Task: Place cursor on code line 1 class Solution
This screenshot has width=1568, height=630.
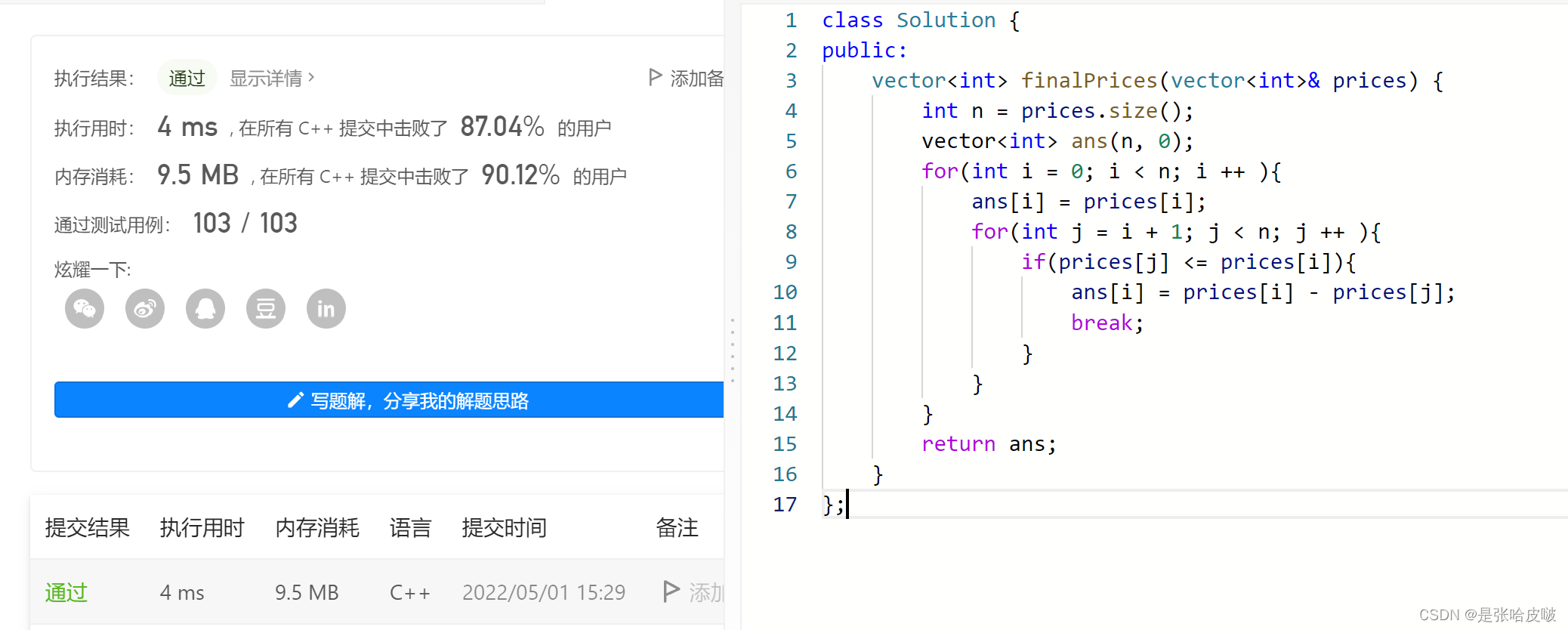Action: coord(921,20)
